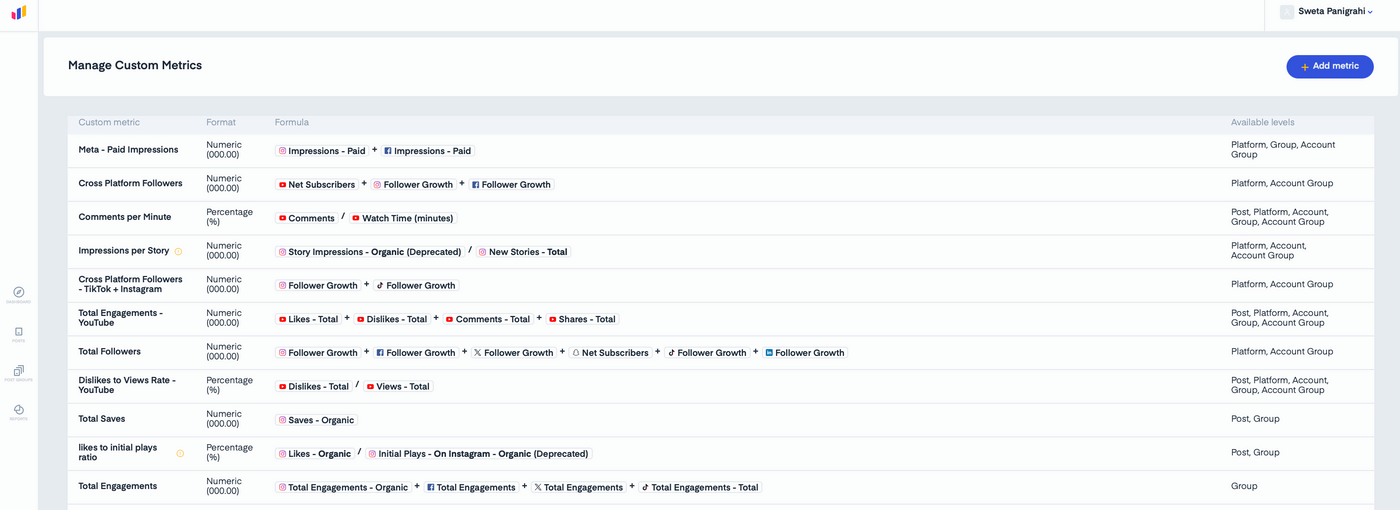Click TikTok Total Engagements - Total chip
1400x510 pixels.
pos(700,488)
